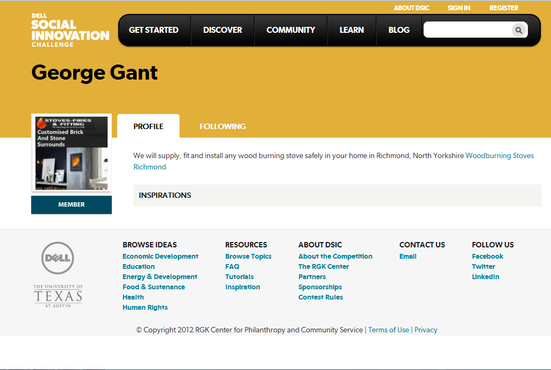The height and width of the screenshot is (370, 551).
Task: Browse Energy & Development ideas
Action: (x=160, y=277)
